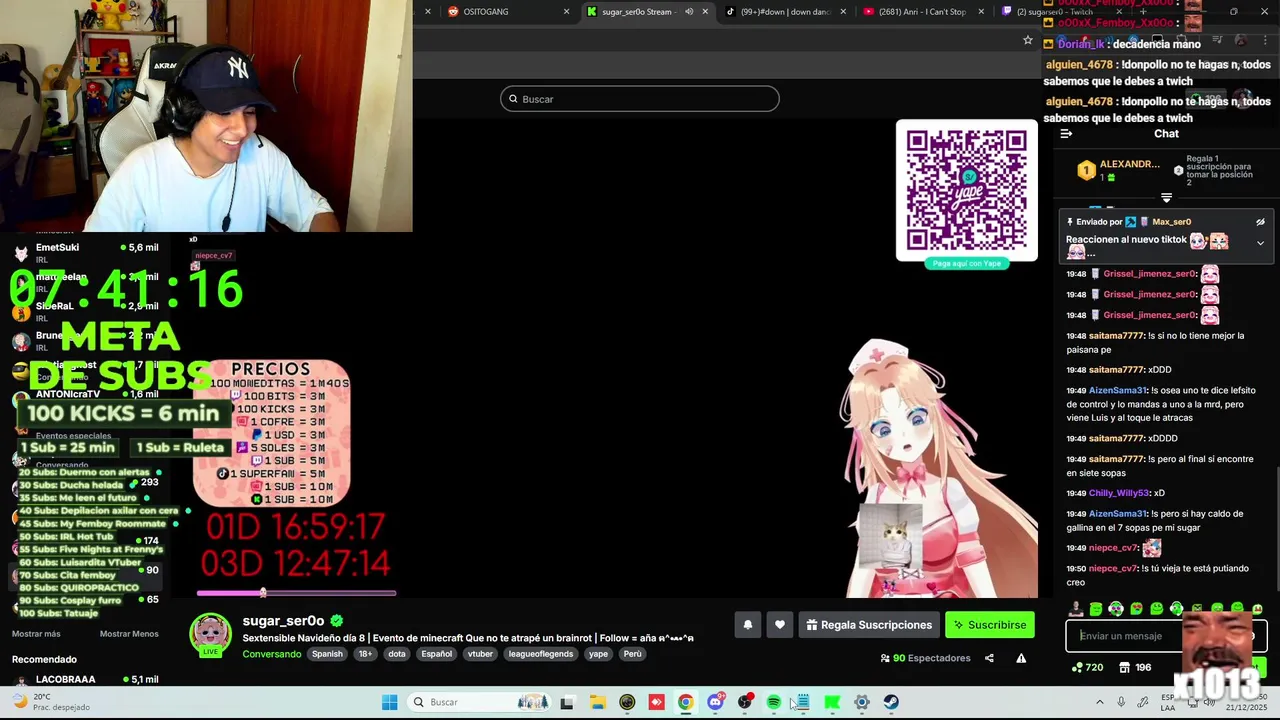The width and height of the screenshot is (1280, 720).
Task: Click Mostrar más in sidebar
Action: [x=36, y=634]
